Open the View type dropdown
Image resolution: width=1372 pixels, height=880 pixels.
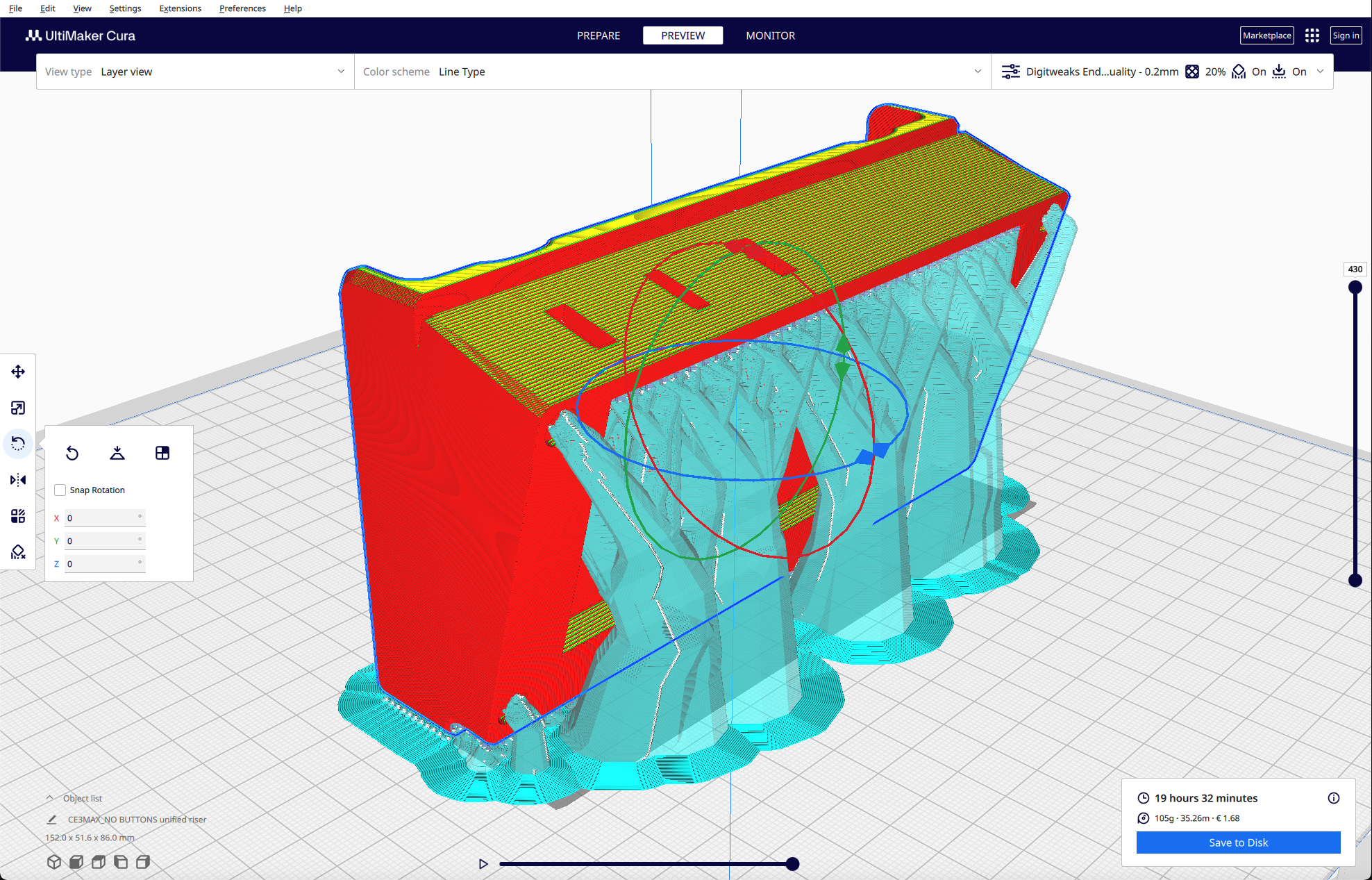(194, 72)
